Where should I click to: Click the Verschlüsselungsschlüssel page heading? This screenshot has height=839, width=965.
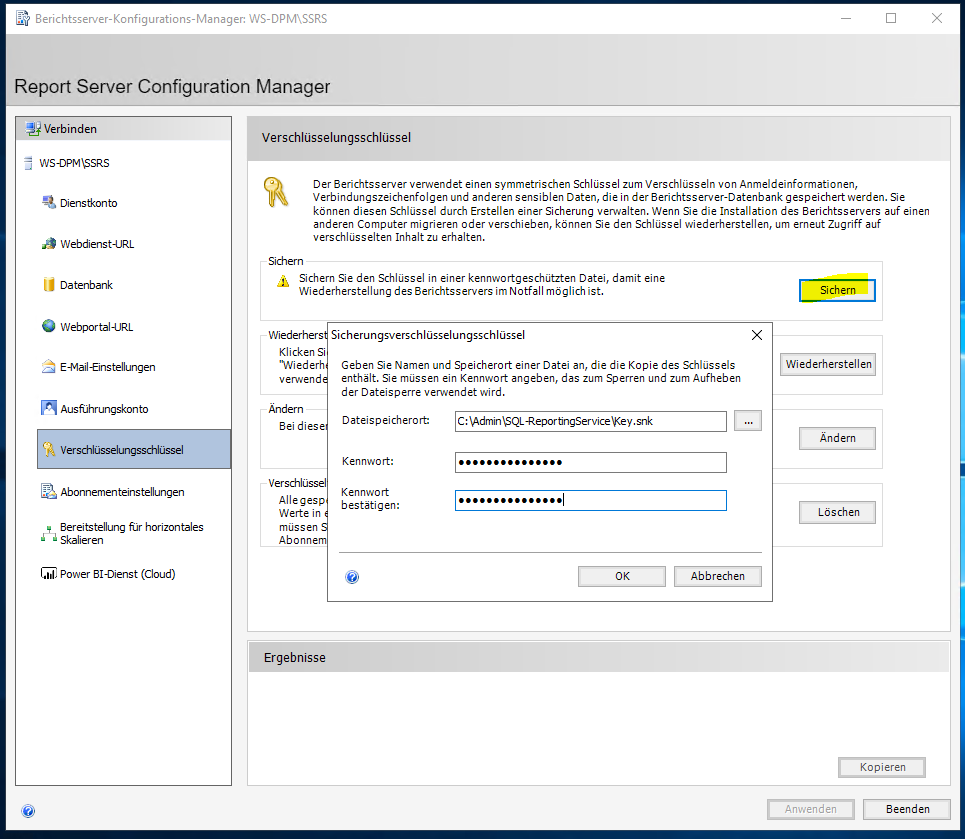coord(336,137)
